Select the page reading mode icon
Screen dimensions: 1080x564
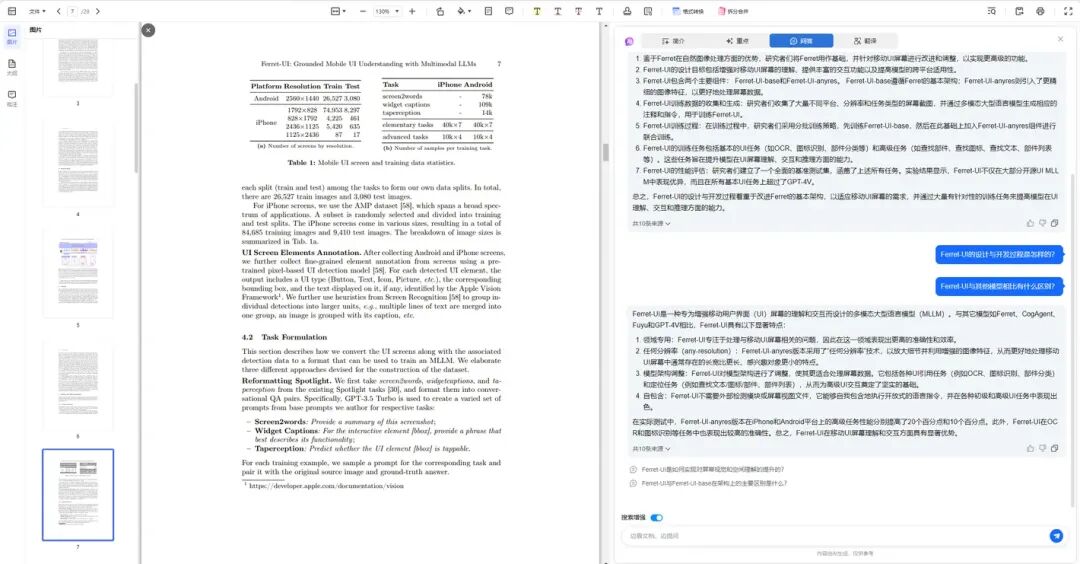pos(488,11)
